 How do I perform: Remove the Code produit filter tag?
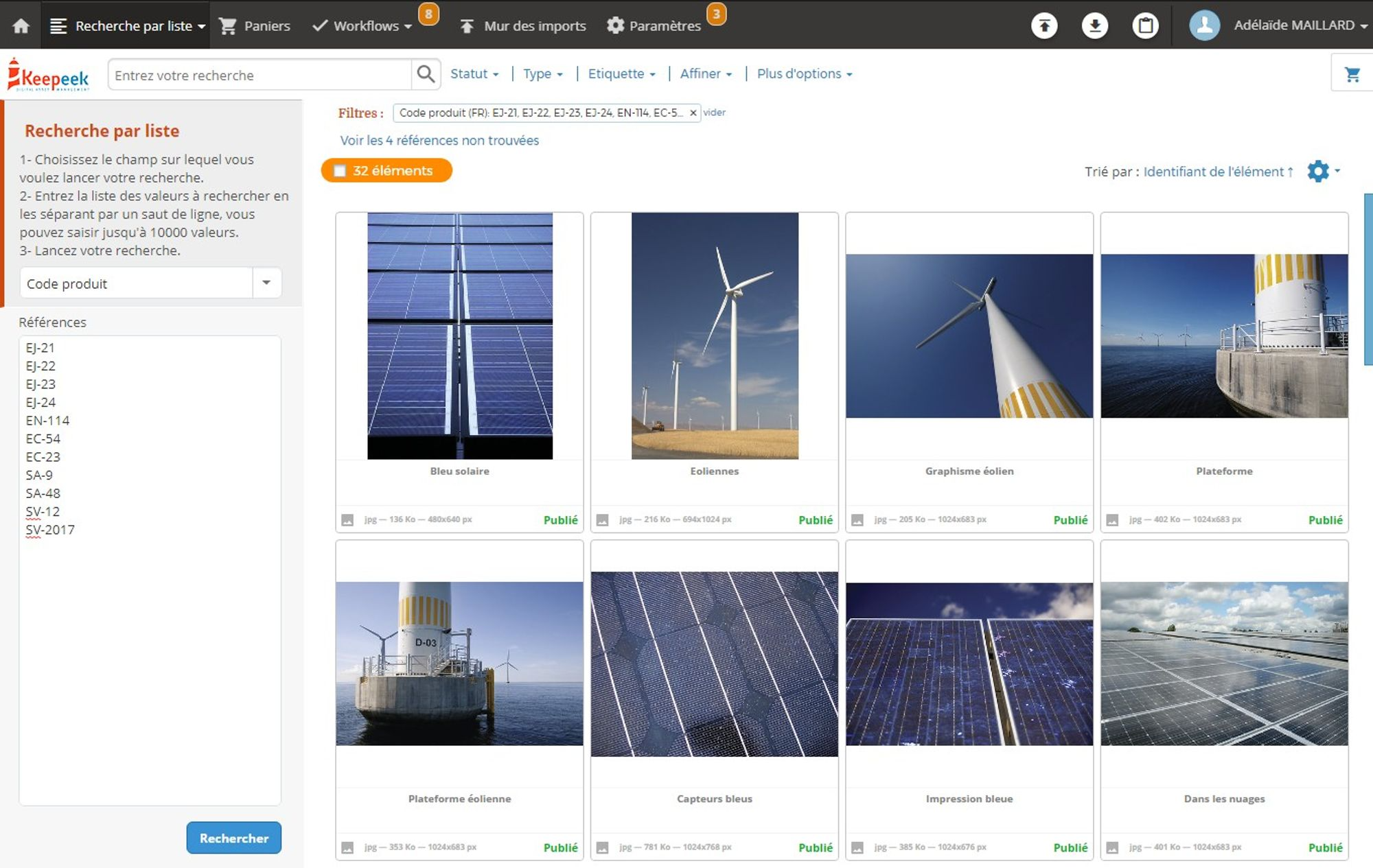[693, 113]
